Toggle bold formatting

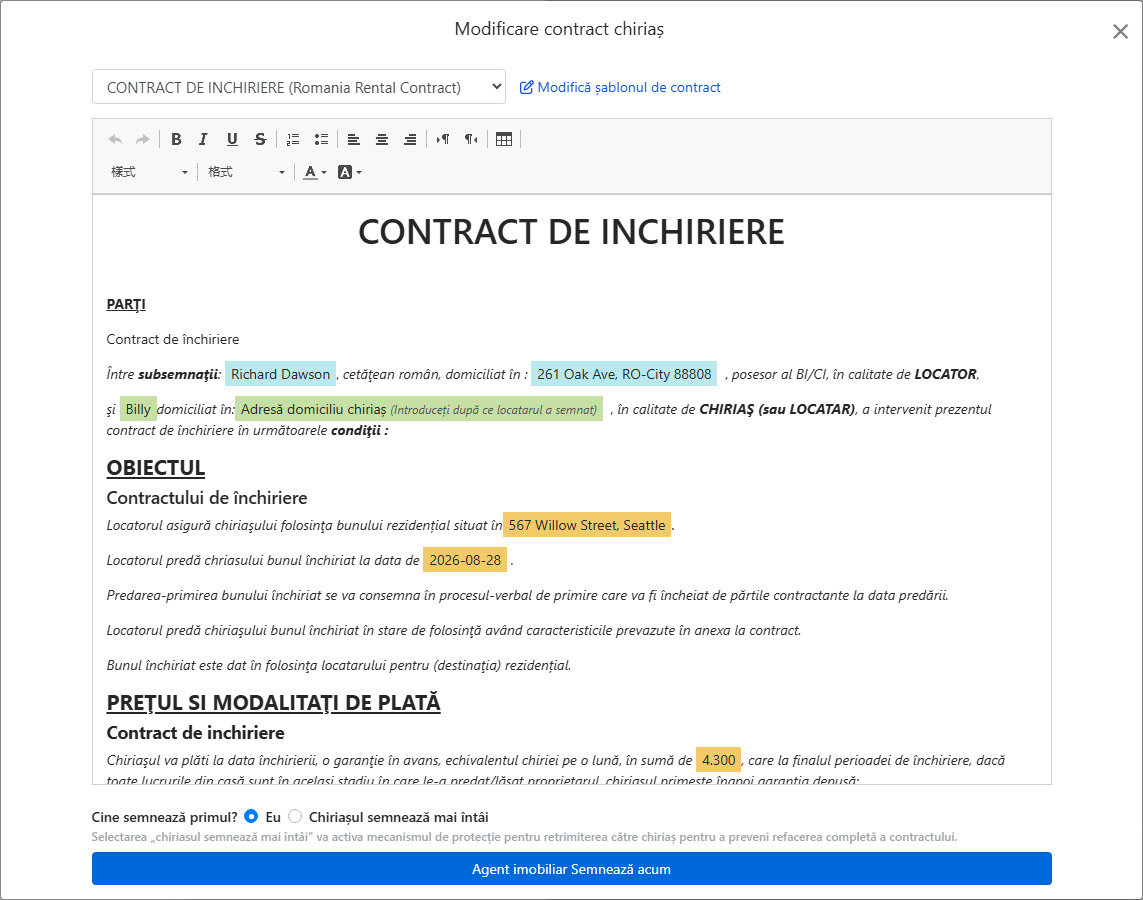[x=176, y=139]
